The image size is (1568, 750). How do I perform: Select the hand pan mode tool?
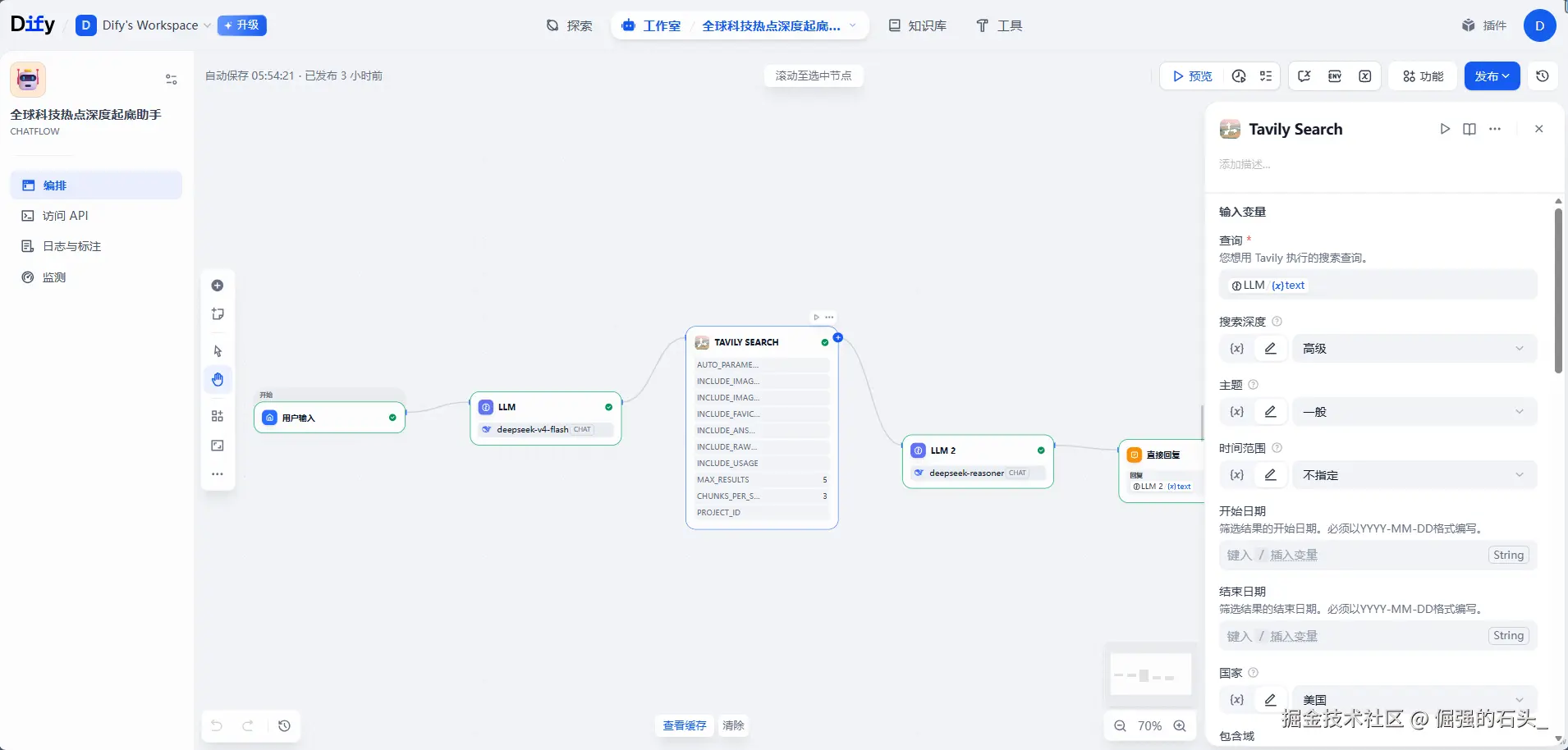tap(218, 379)
